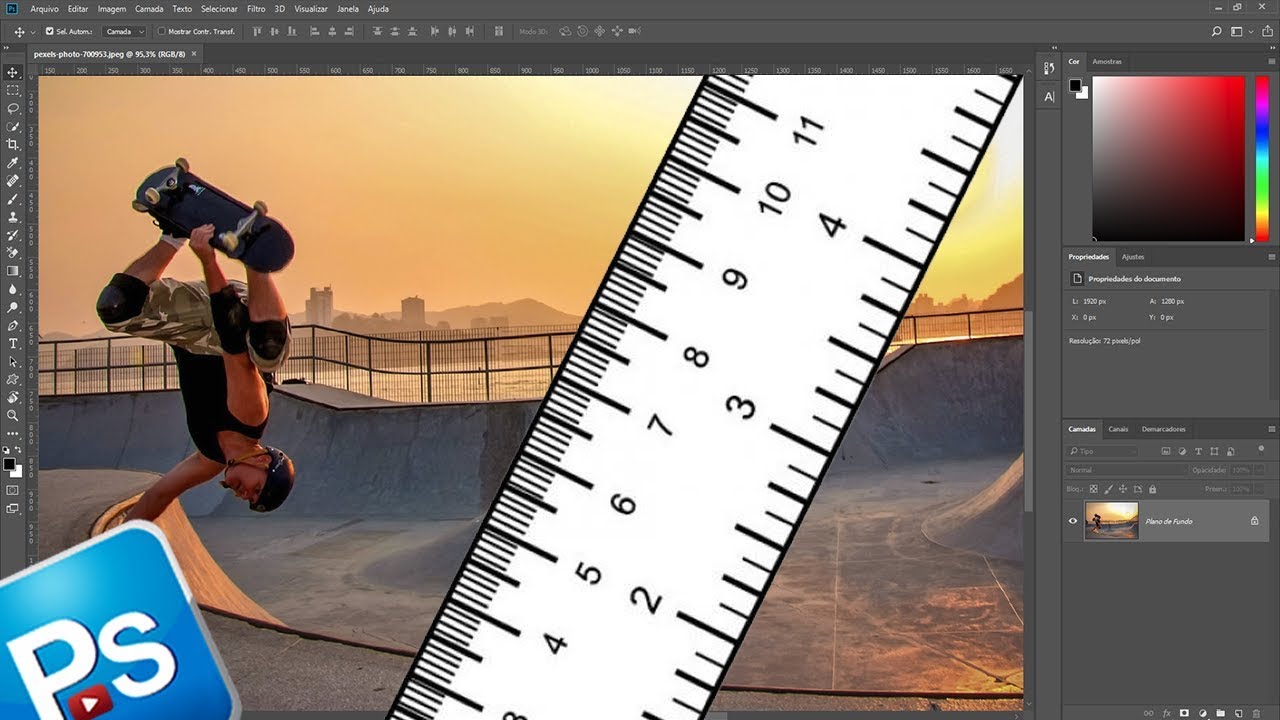The height and width of the screenshot is (720, 1280).
Task: Select the Crop tool
Action: click(13, 144)
